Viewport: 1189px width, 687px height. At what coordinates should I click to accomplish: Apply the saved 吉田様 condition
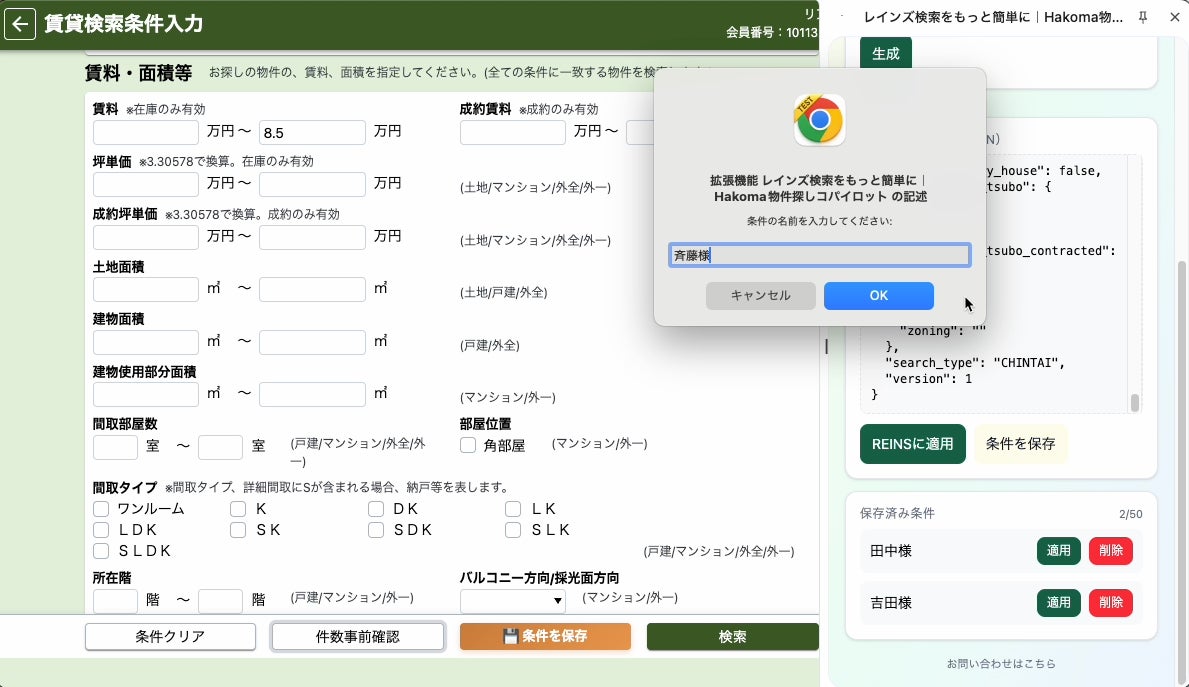pyautogui.click(x=1058, y=602)
